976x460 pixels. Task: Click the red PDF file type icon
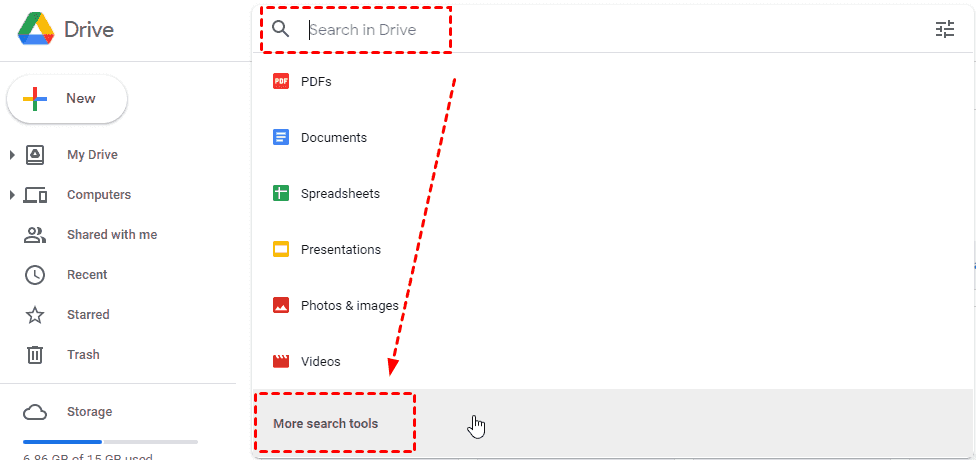281,82
